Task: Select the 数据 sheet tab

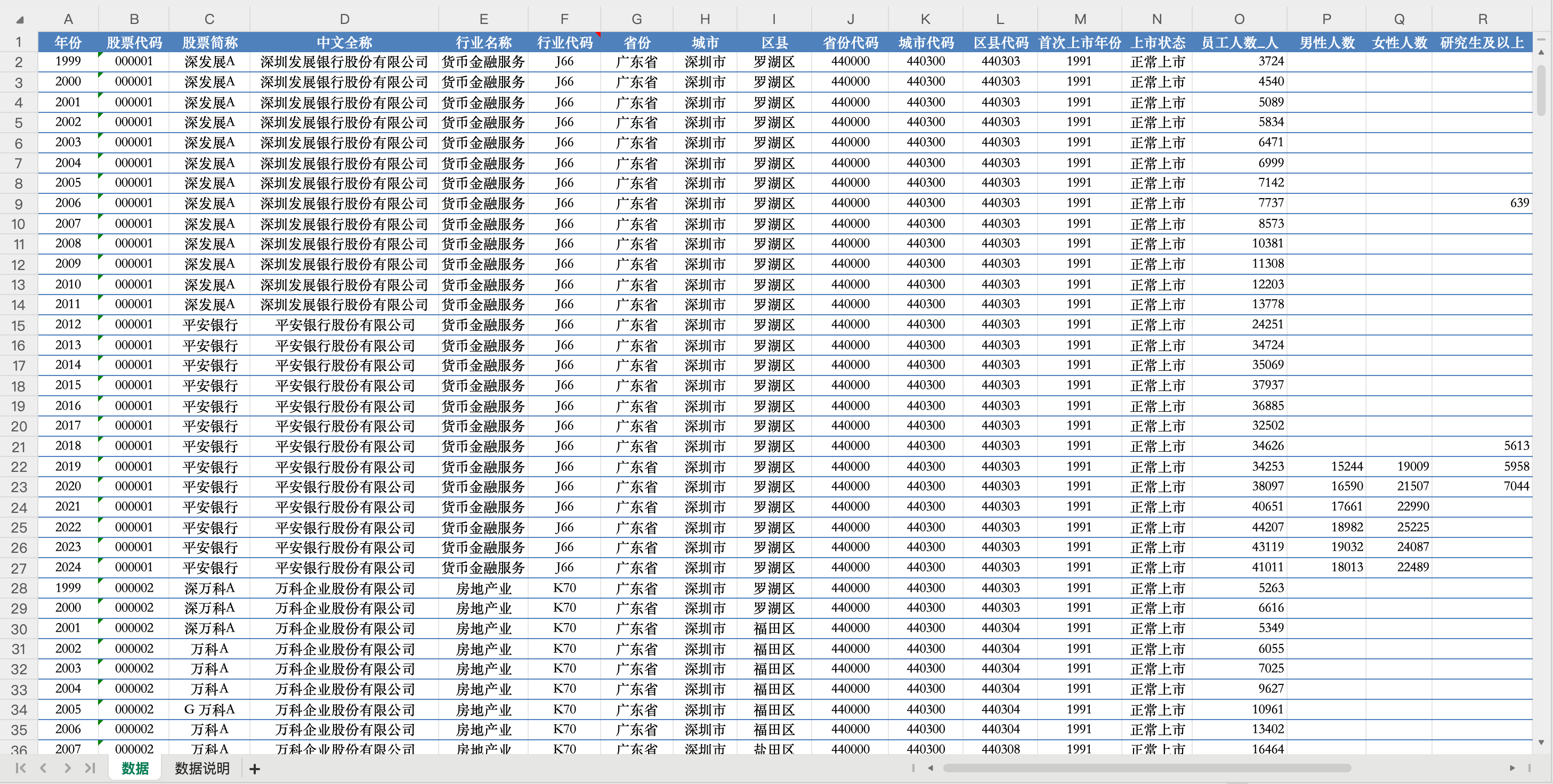Action: click(135, 769)
